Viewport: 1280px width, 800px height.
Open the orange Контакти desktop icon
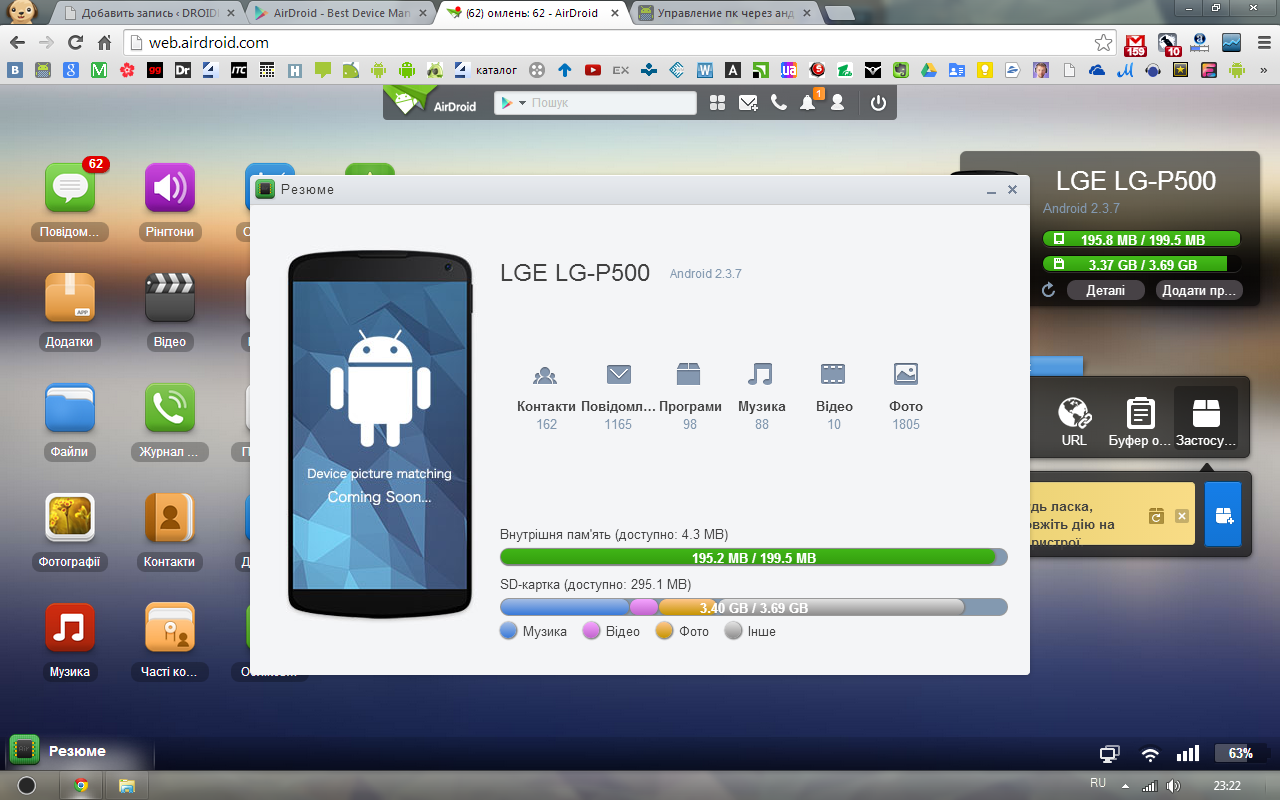170,519
